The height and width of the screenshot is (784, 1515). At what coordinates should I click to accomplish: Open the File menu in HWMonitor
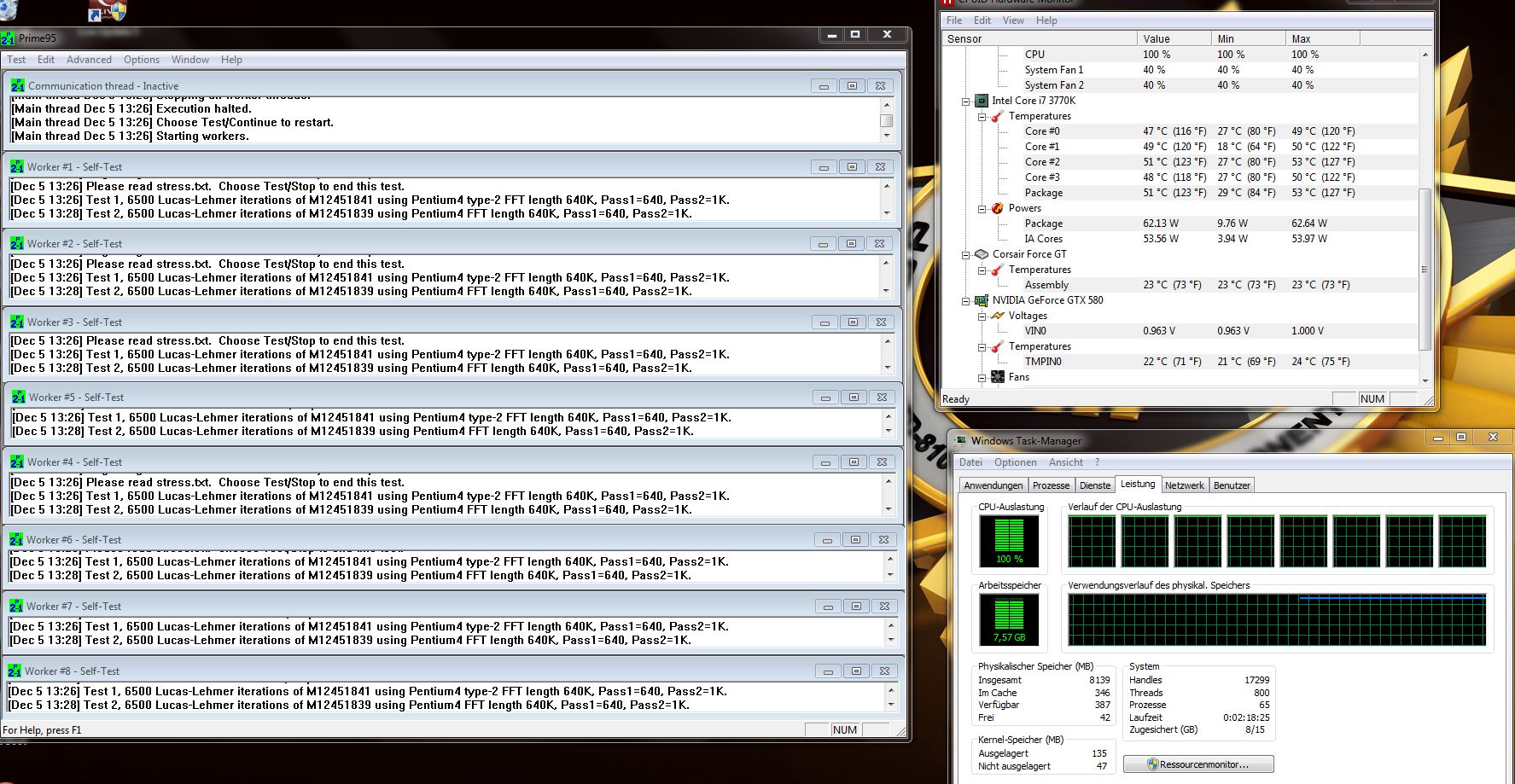click(x=954, y=20)
